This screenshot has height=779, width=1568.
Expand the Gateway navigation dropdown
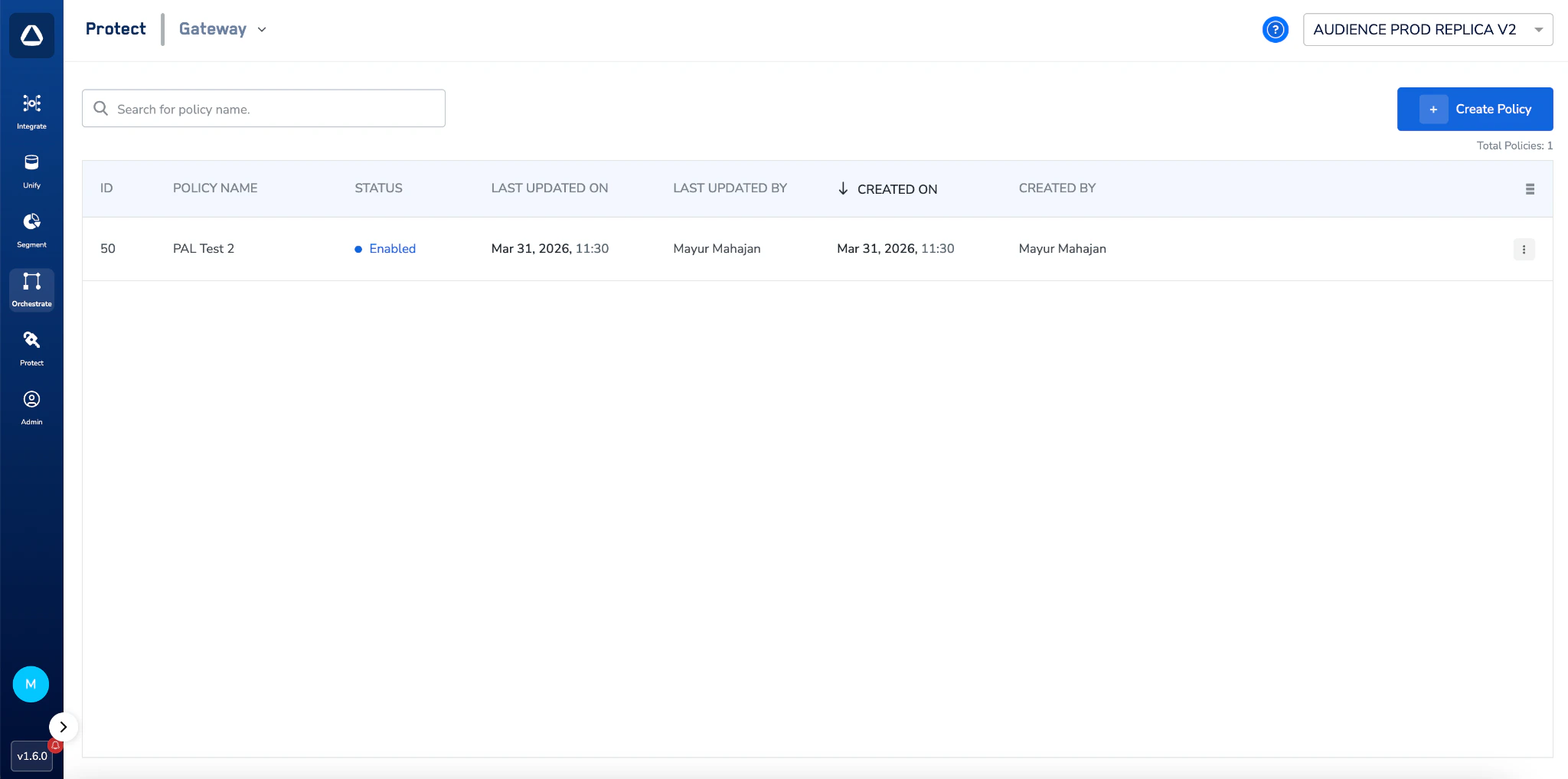(220, 29)
